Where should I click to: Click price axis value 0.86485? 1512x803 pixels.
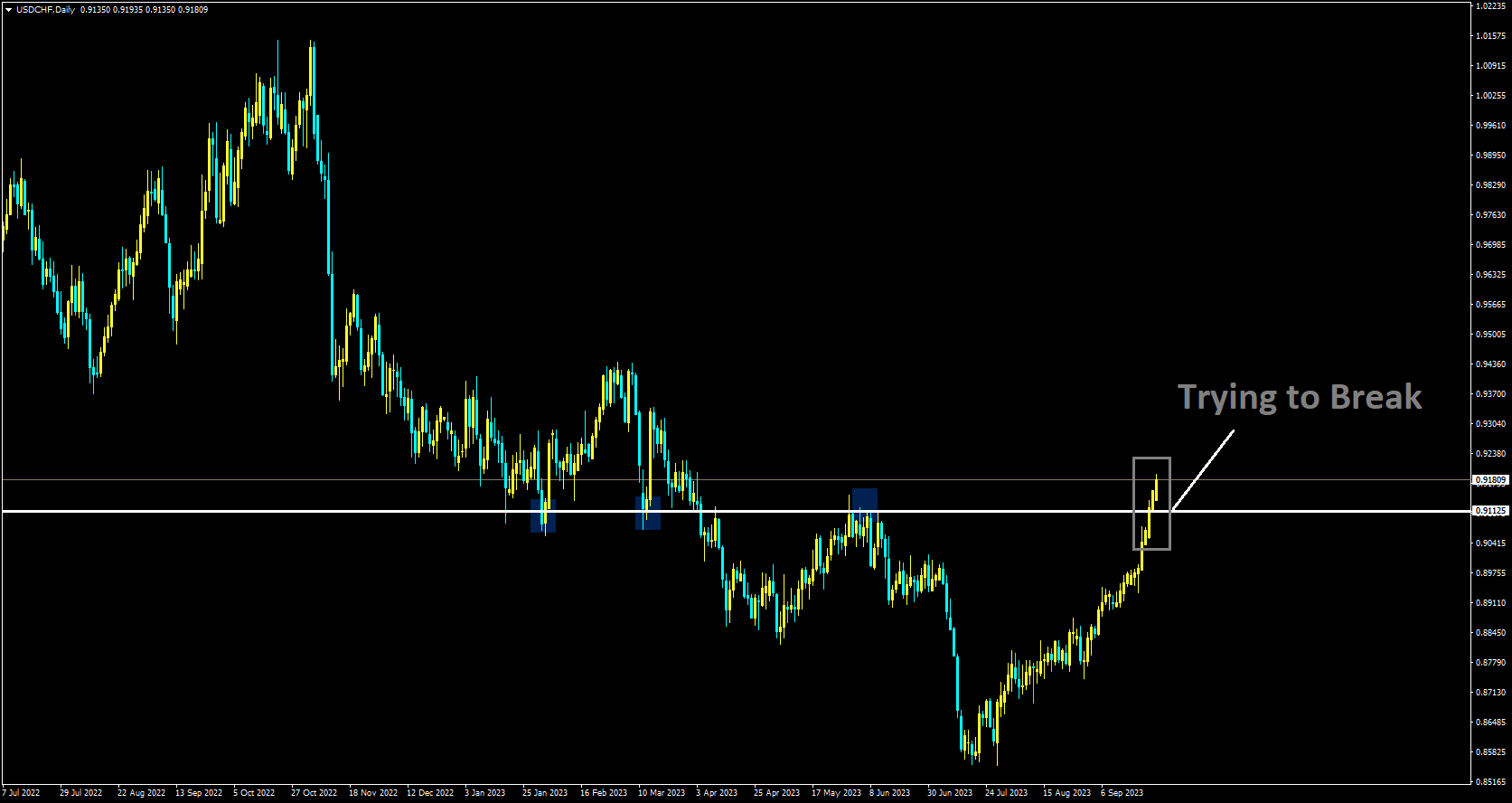coord(1491,723)
